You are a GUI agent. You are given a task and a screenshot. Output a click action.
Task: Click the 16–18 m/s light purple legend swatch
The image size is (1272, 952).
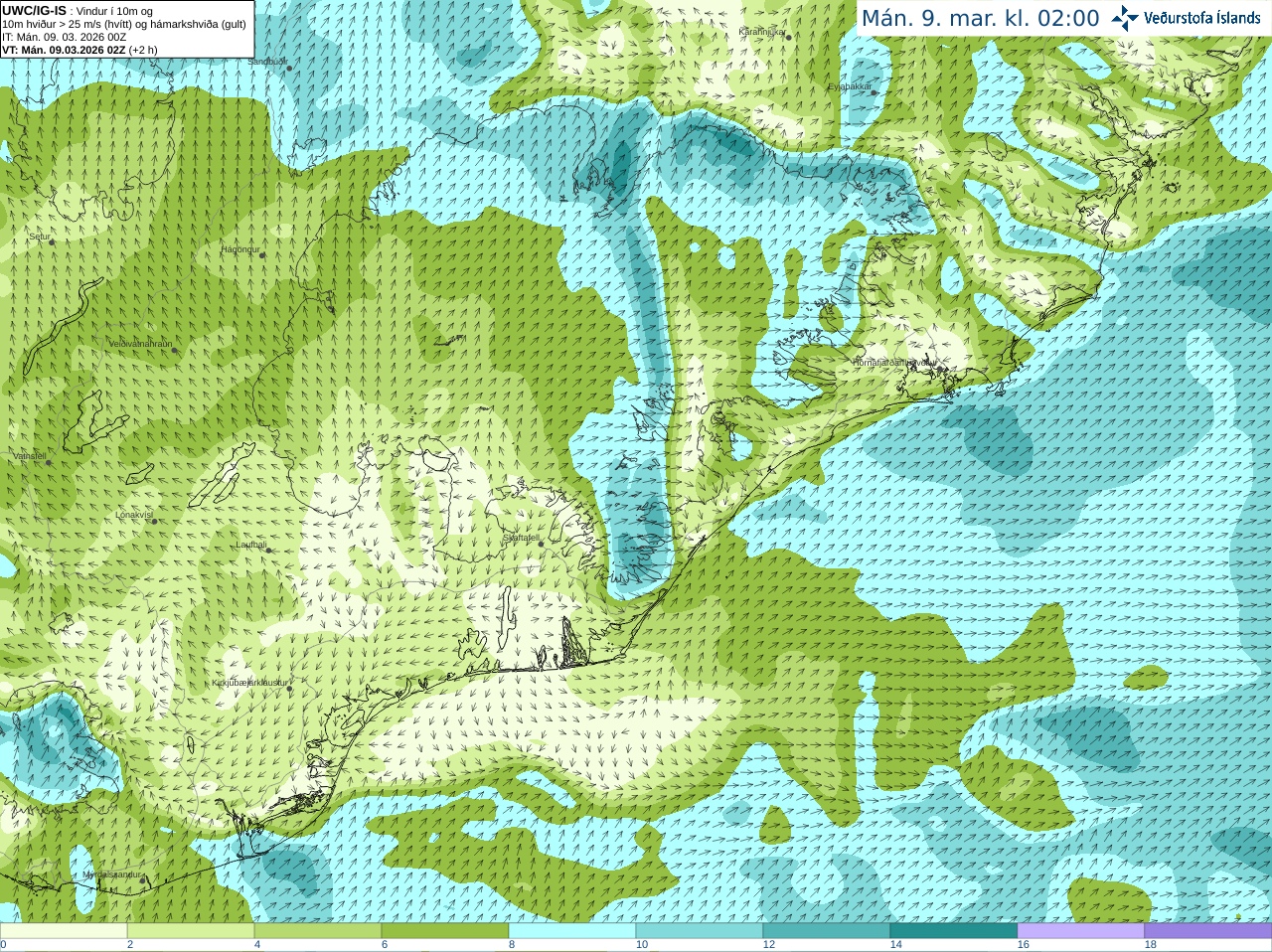point(1081,931)
